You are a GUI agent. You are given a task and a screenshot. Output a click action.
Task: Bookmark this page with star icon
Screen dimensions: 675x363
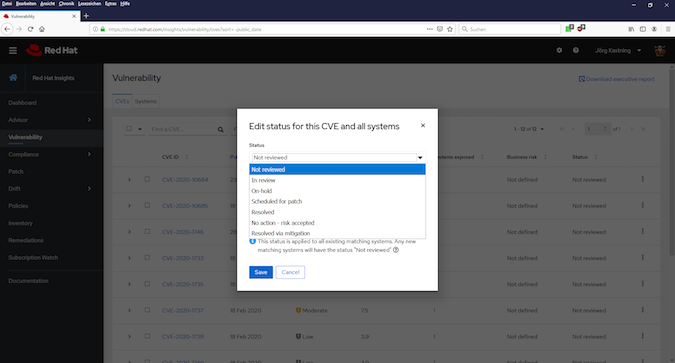click(450, 29)
